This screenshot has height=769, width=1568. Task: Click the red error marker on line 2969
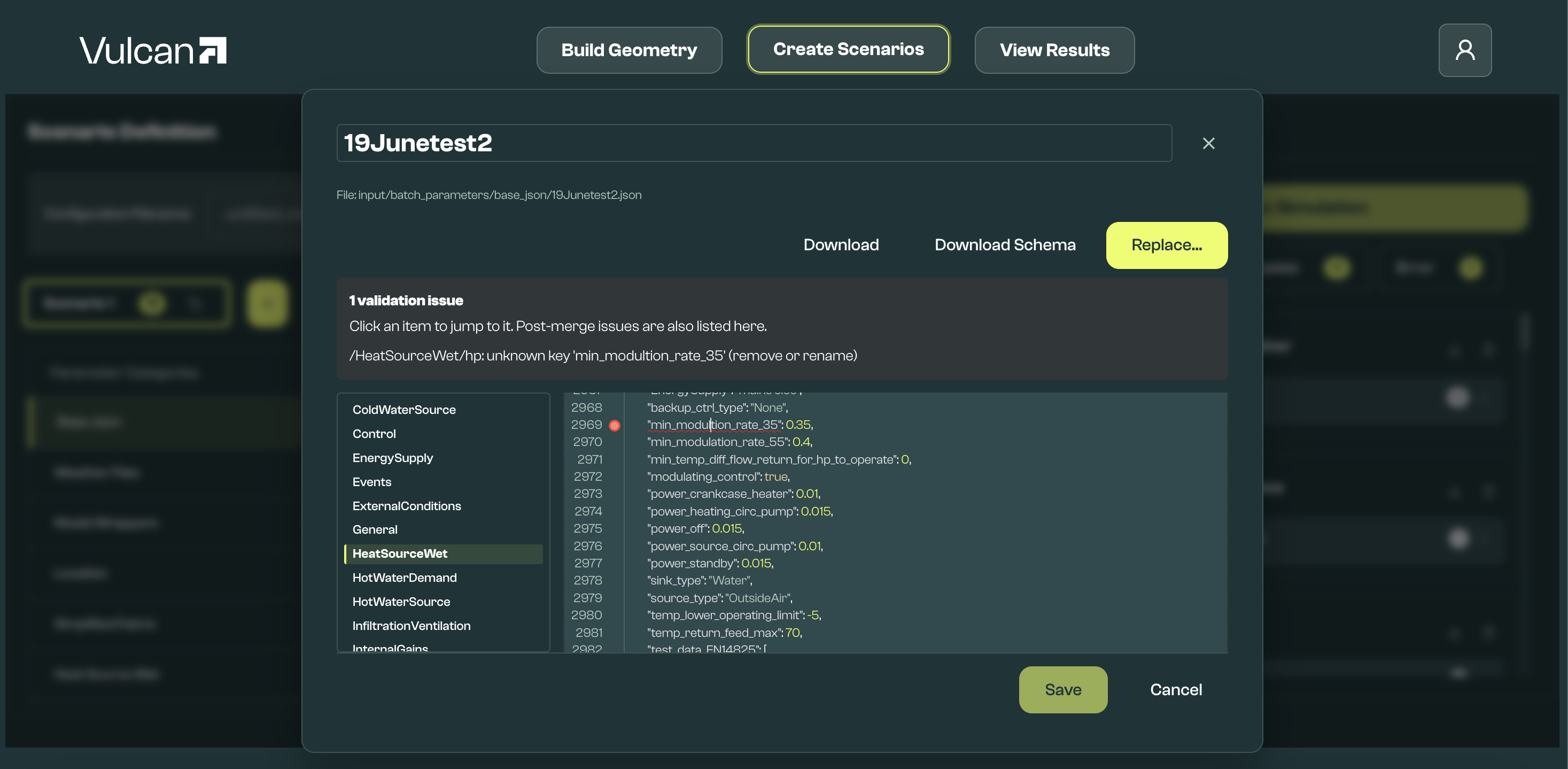click(x=614, y=425)
